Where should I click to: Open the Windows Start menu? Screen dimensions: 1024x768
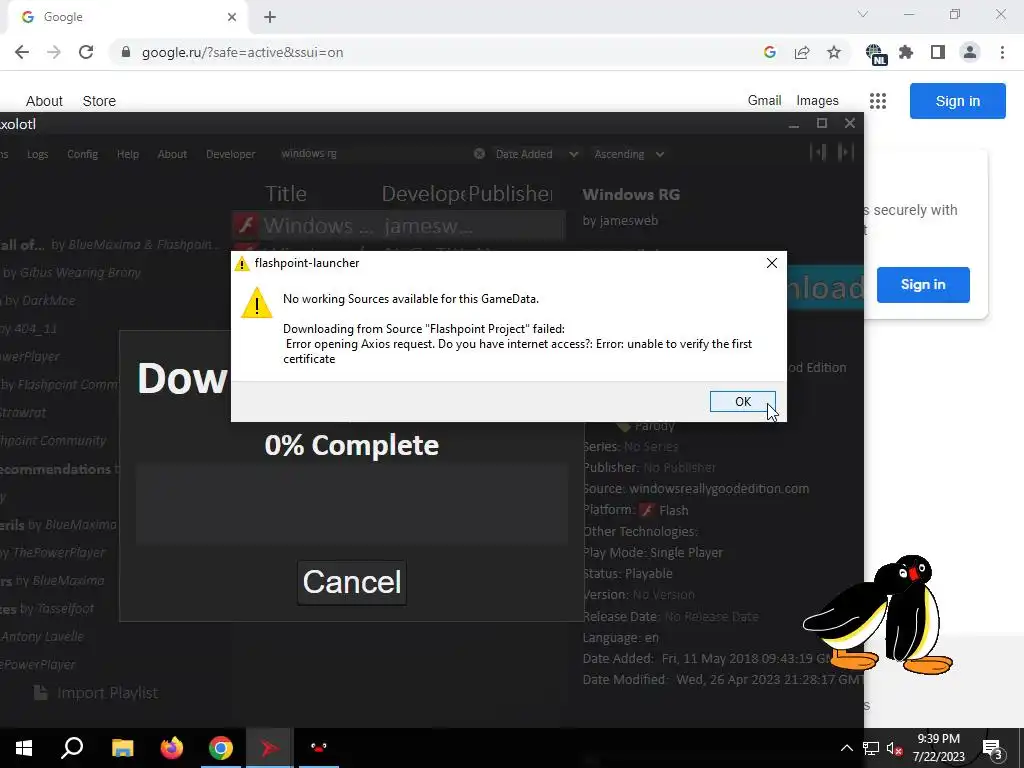click(x=24, y=748)
